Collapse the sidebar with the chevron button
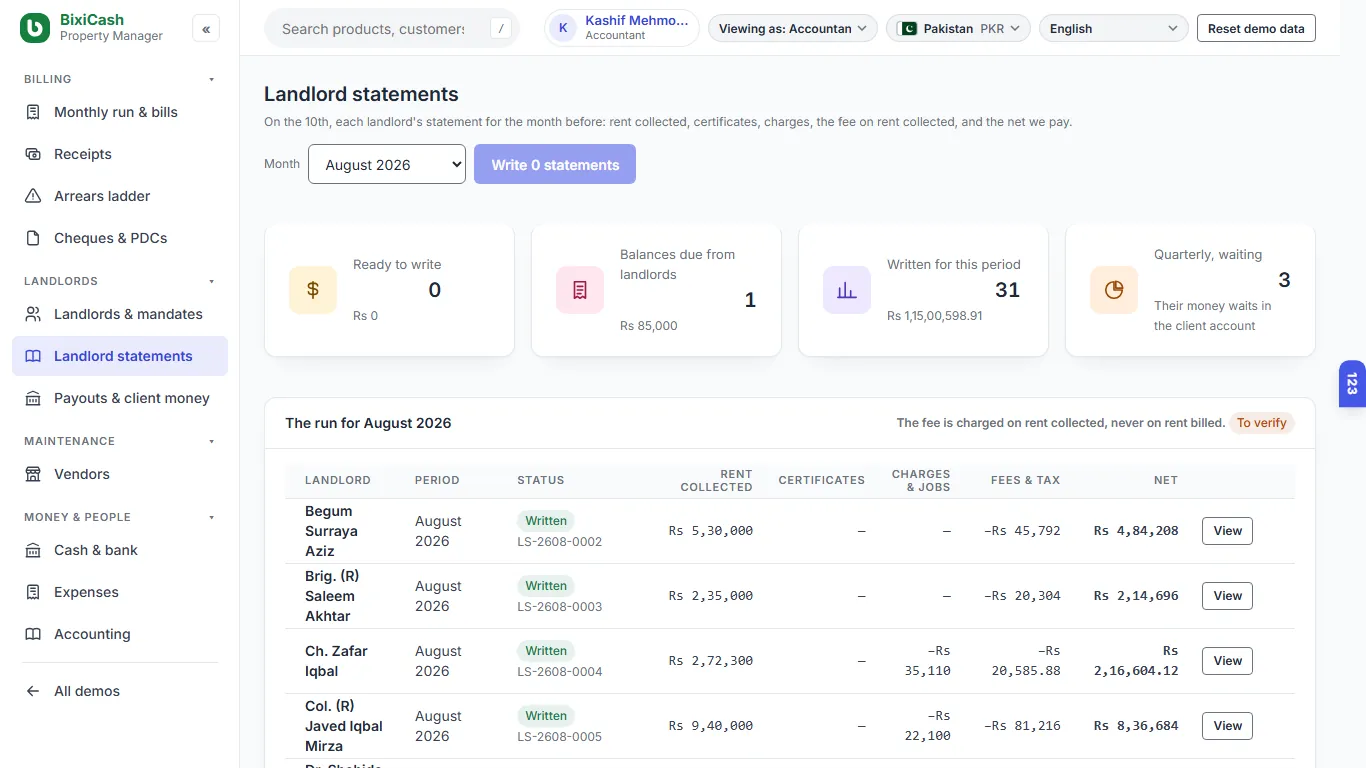Screen dimensions: 1366x768 coord(206,29)
